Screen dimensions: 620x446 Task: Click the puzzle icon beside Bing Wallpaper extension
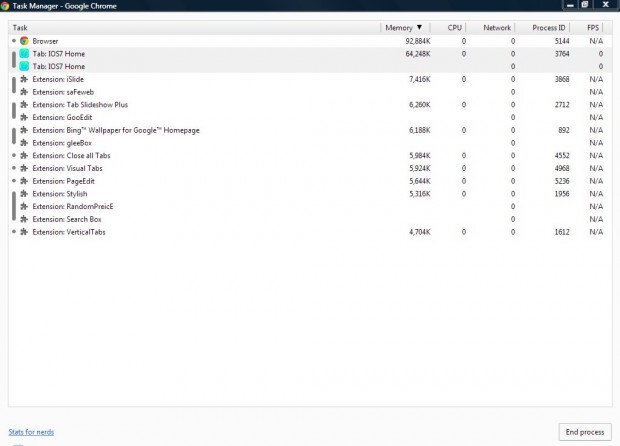click(x=24, y=130)
